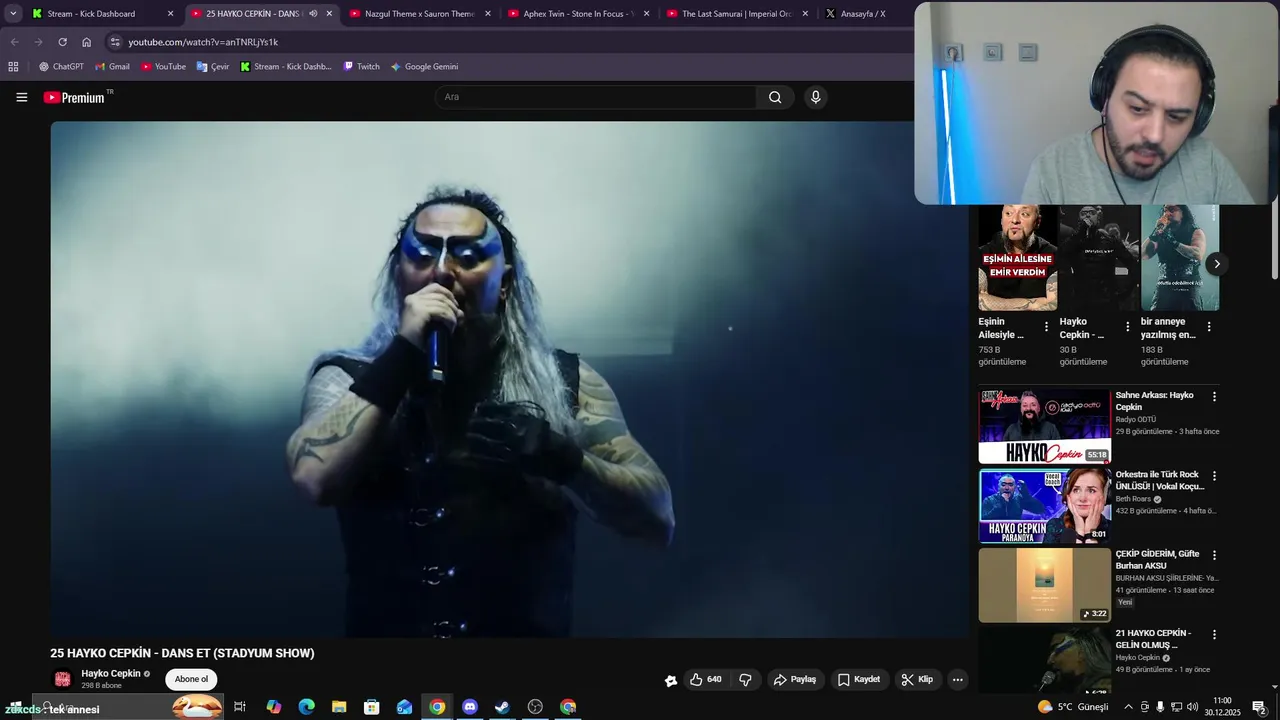Open volume control in system tray
This screenshot has width=1280, height=720.
(1192, 707)
